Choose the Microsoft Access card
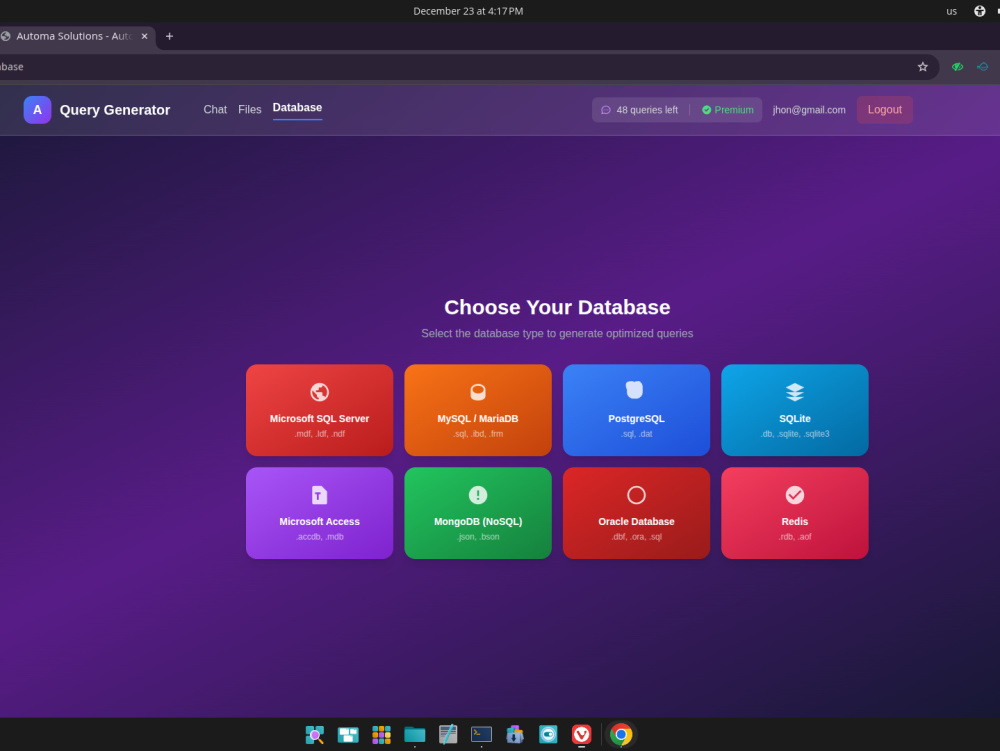Viewport: 1000px width, 751px height. point(320,513)
